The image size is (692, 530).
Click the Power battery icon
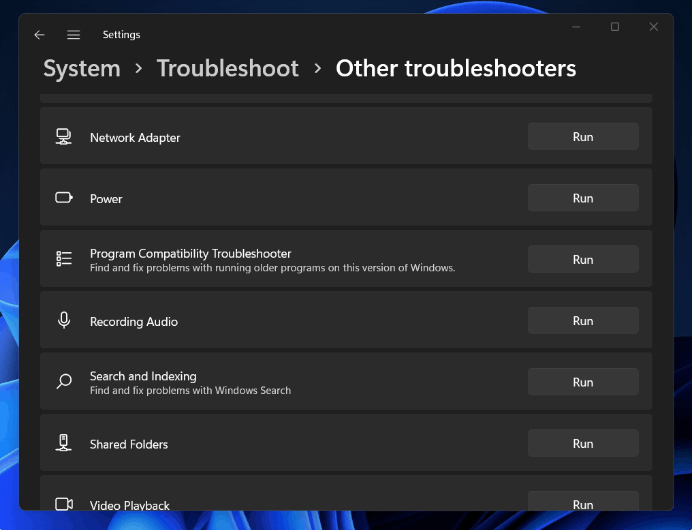[x=64, y=198]
